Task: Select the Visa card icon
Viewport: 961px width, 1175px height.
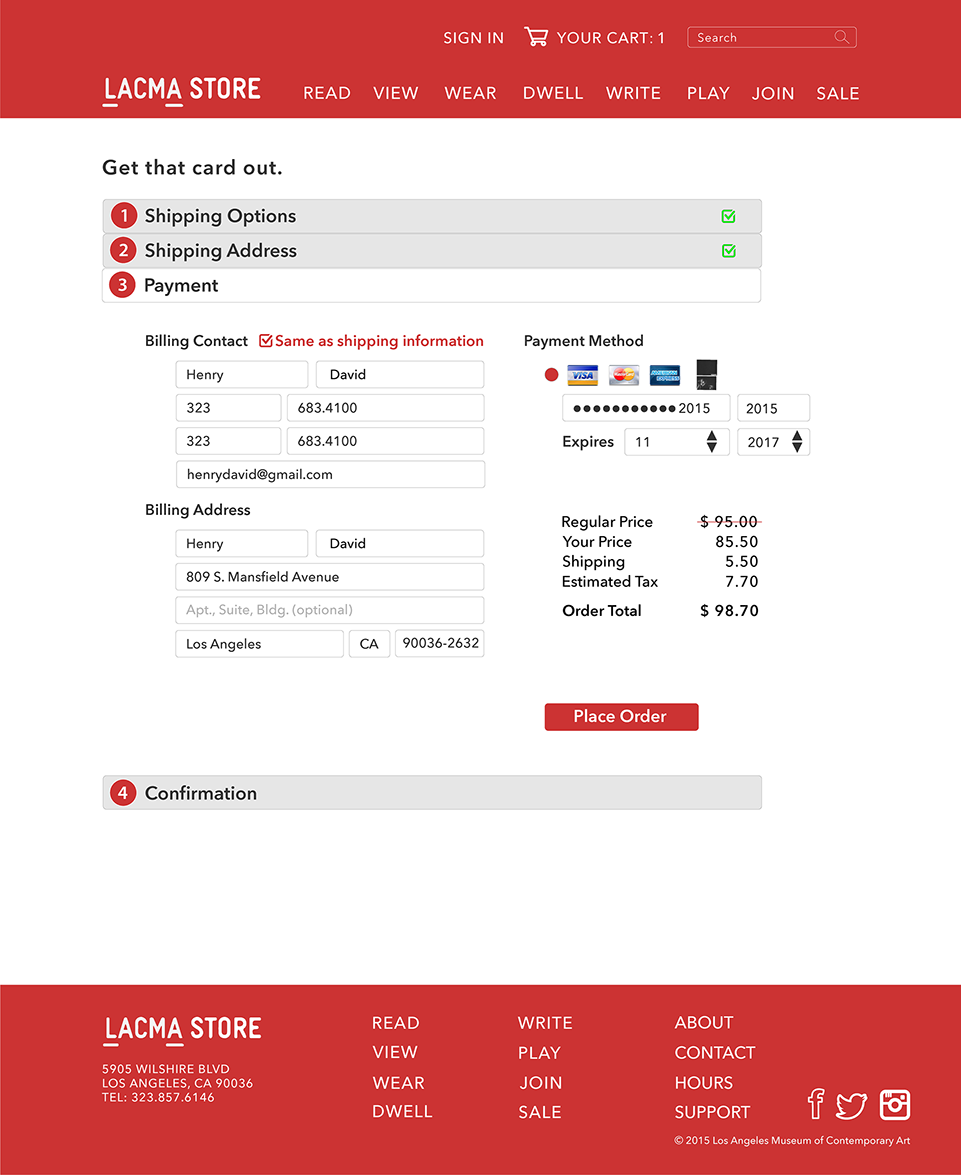Action: click(x=582, y=375)
